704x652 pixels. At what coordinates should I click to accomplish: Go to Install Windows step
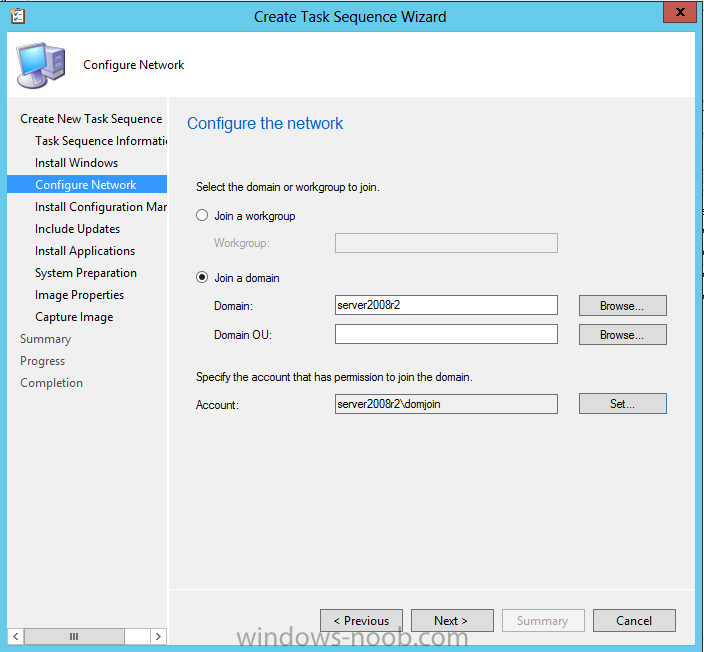coord(76,163)
